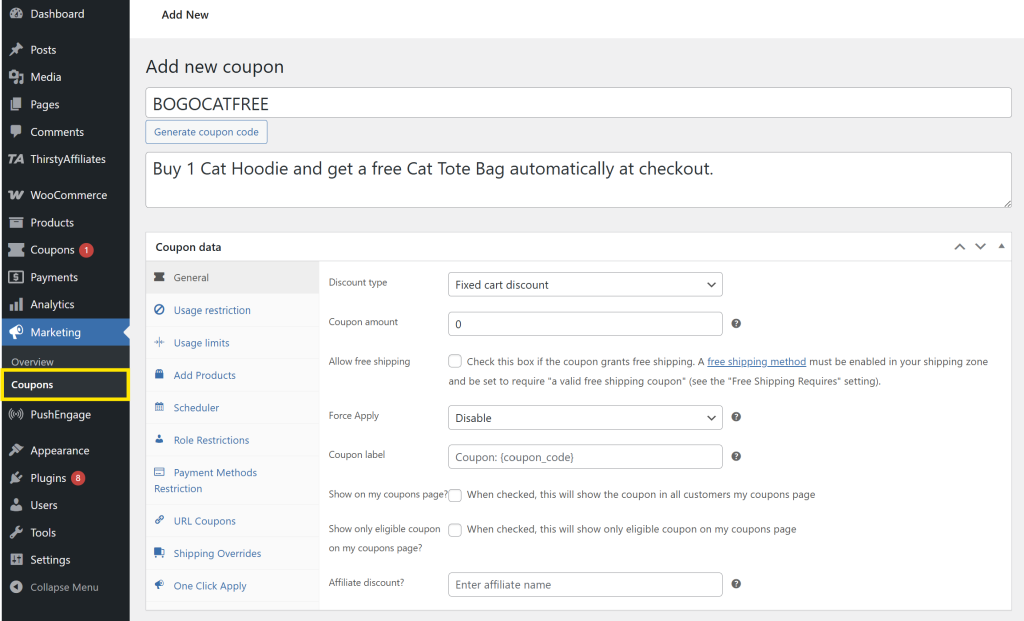Open the Discount type dropdown
Screen dimensions: 1024x621
pyautogui.click(x=585, y=284)
